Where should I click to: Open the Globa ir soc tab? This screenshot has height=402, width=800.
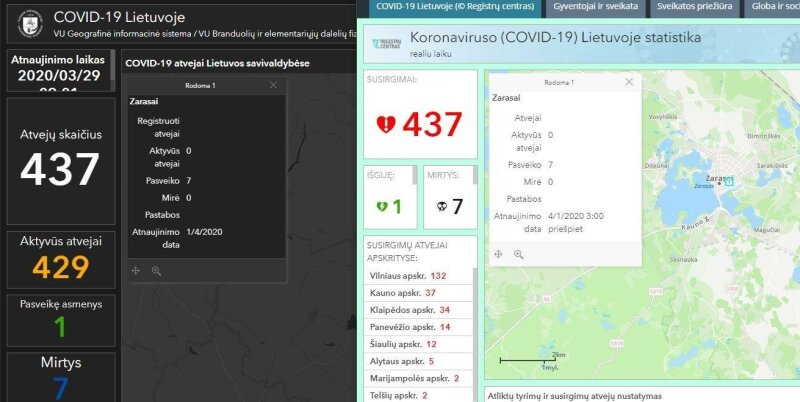point(774,8)
